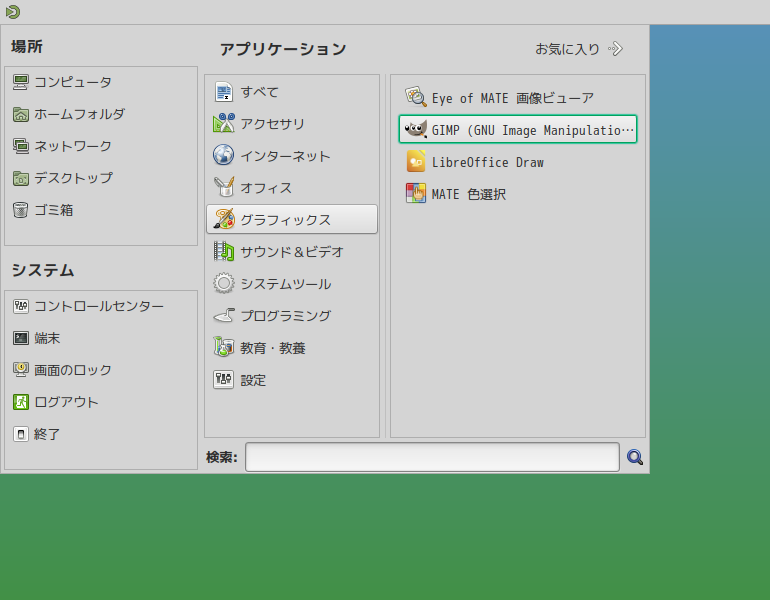Select the インターネット globe icon
This screenshot has width=770, height=600.
[223, 156]
